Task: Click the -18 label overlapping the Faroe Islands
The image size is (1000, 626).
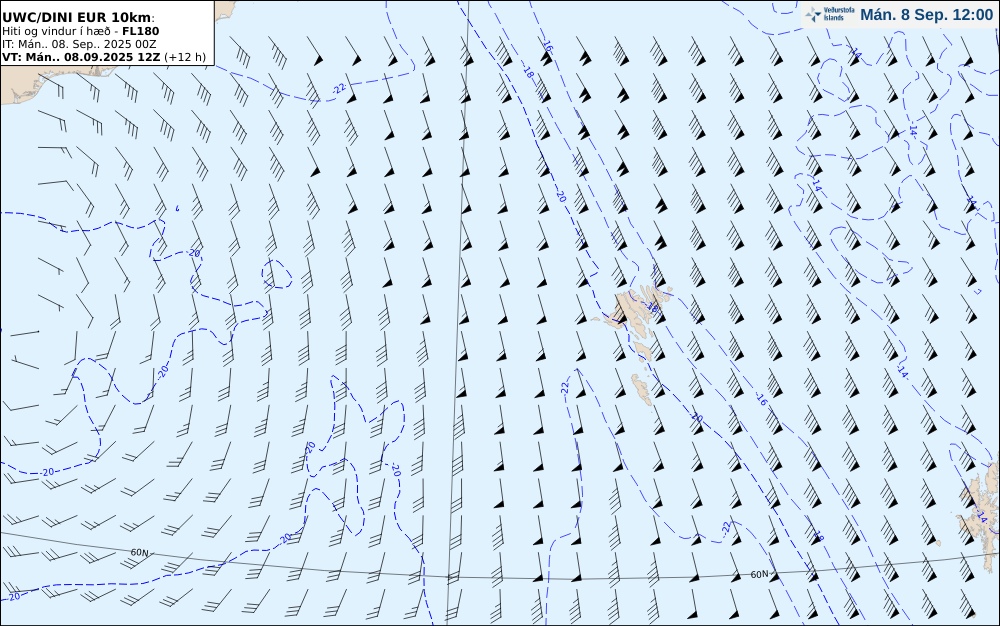Action: (652, 307)
